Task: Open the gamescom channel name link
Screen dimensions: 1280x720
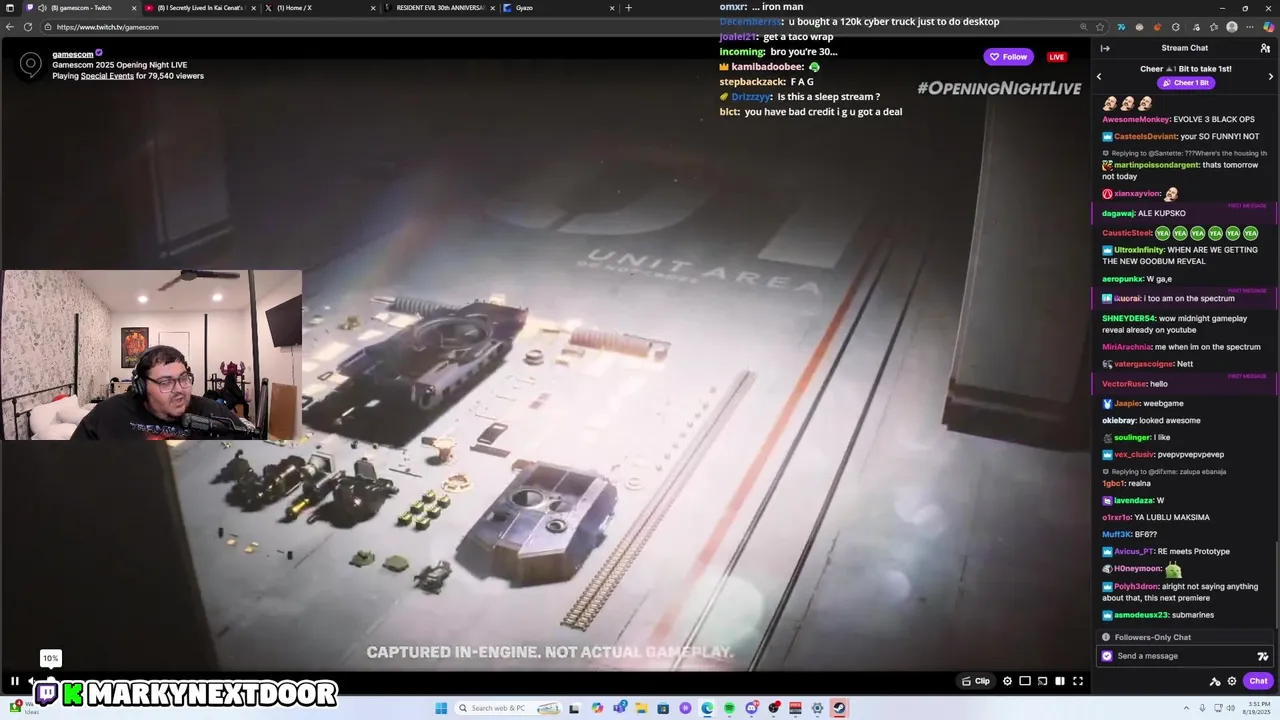Action: click(x=73, y=54)
